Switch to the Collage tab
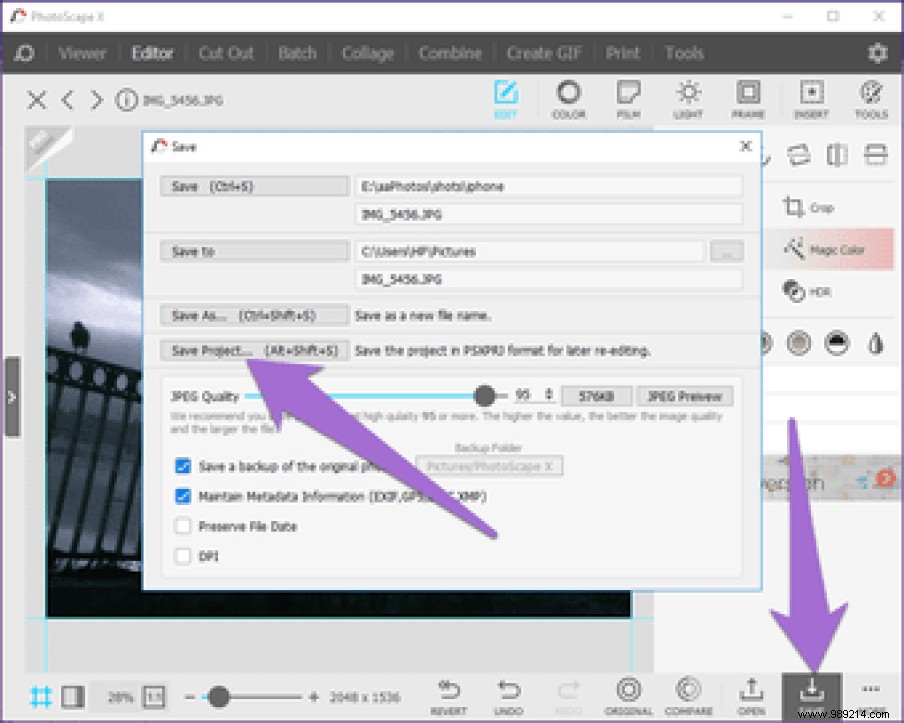904x723 pixels. point(368,52)
